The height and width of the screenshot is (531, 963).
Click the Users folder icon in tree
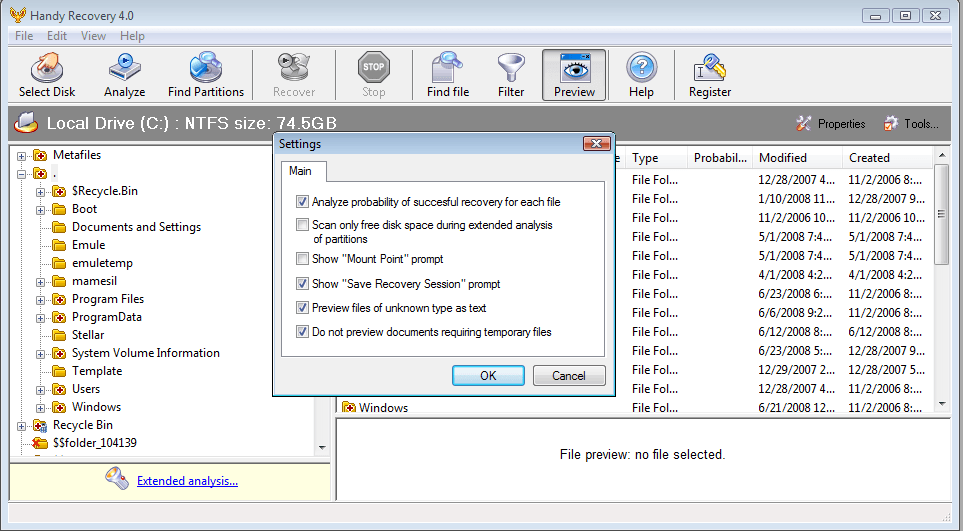59,389
